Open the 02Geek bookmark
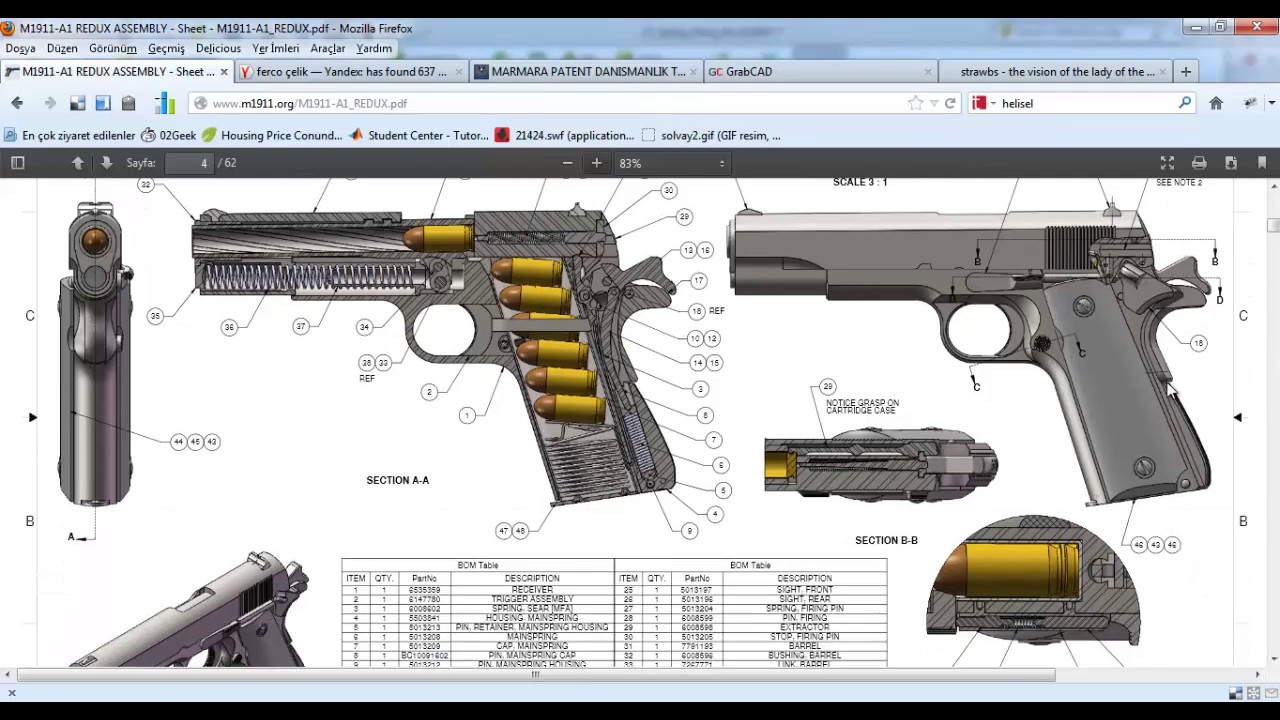 (168, 135)
